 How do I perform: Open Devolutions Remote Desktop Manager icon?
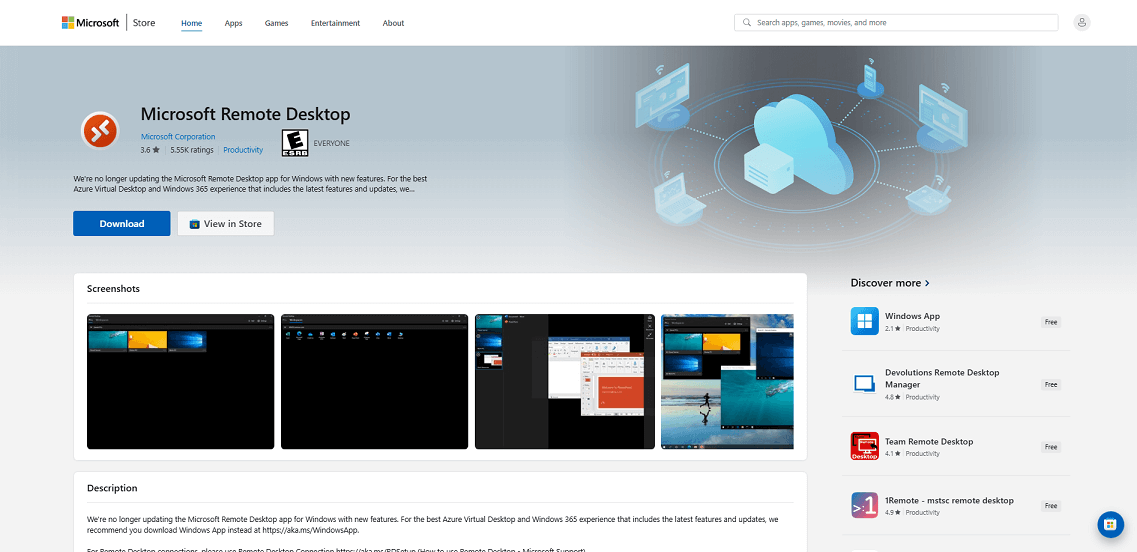tap(864, 384)
